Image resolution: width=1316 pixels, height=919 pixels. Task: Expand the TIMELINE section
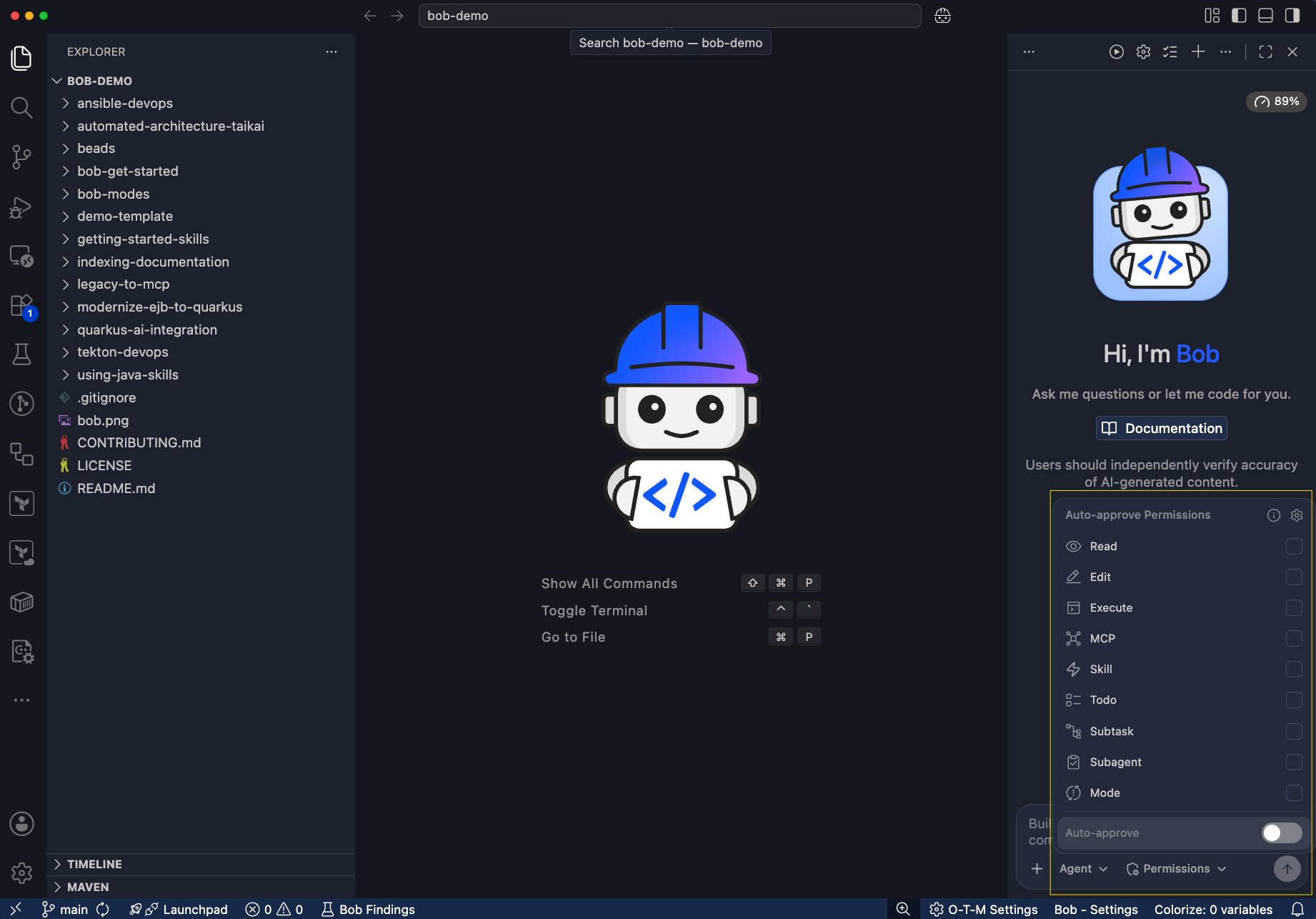pyautogui.click(x=201, y=865)
